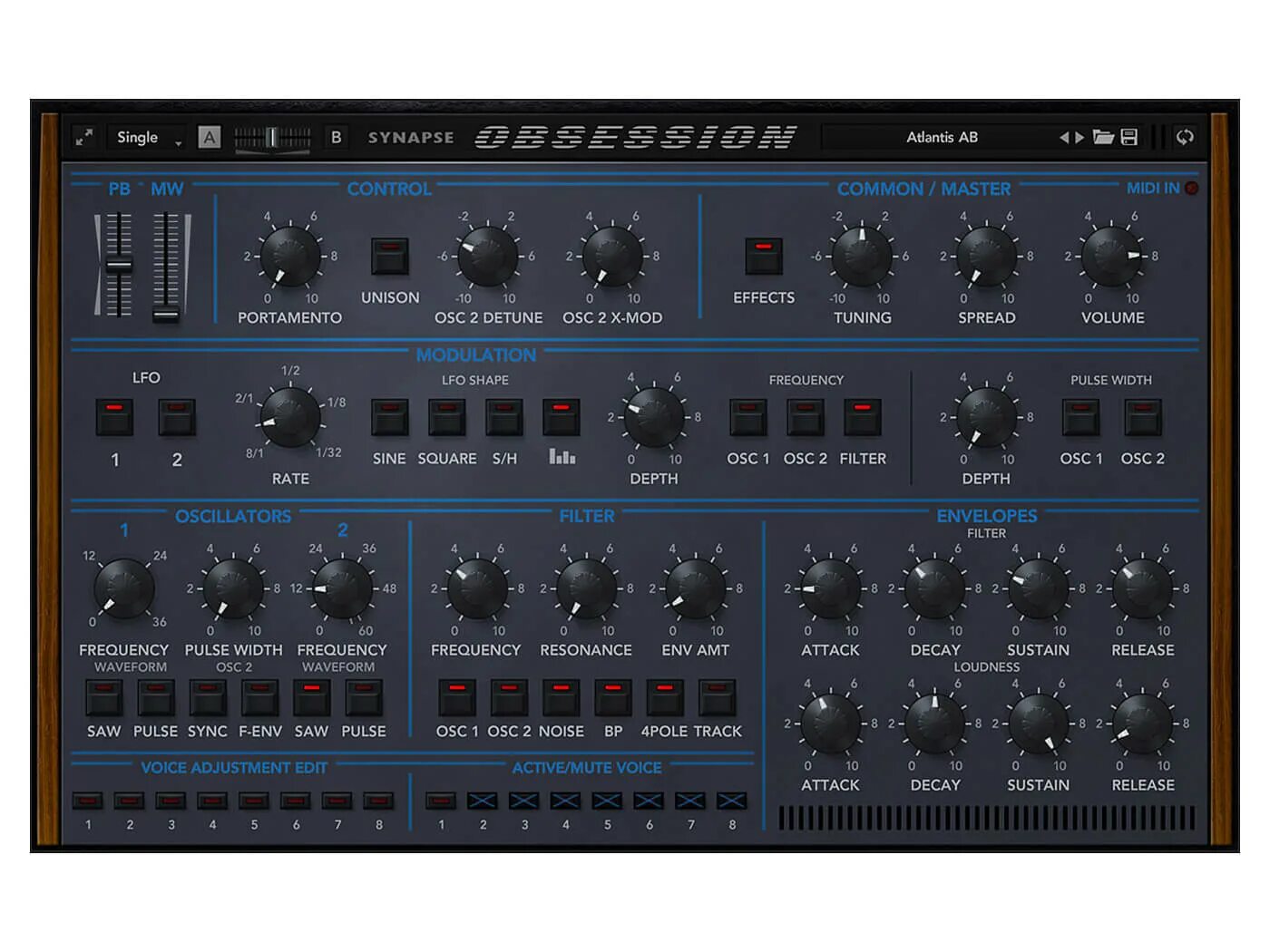Viewport: 1270px width, 952px height.
Task: Select Sine LFO shape
Action: (389, 417)
